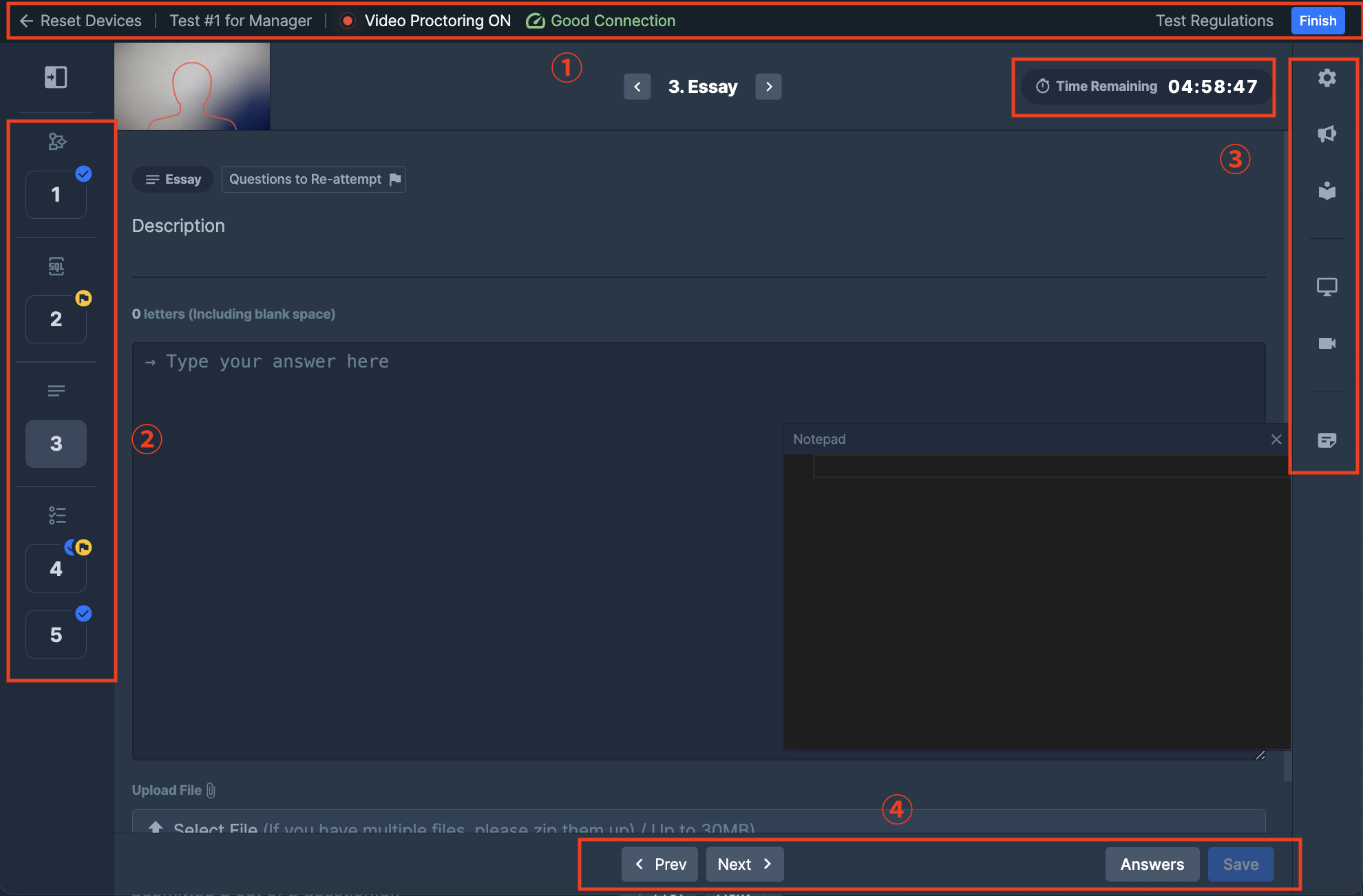Click Reset Devices back arrow

26,21
